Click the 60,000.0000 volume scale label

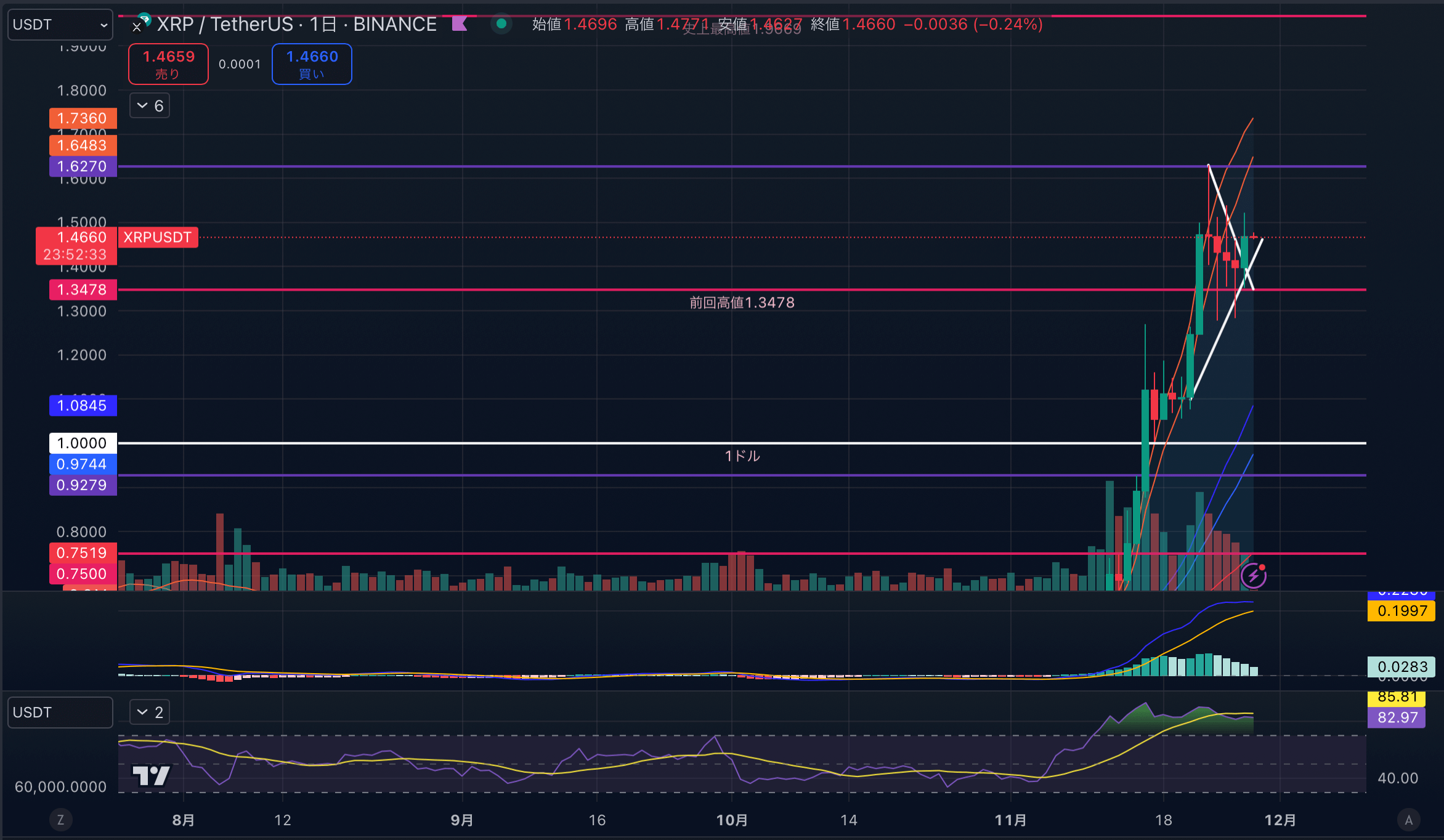coord(60,786)
